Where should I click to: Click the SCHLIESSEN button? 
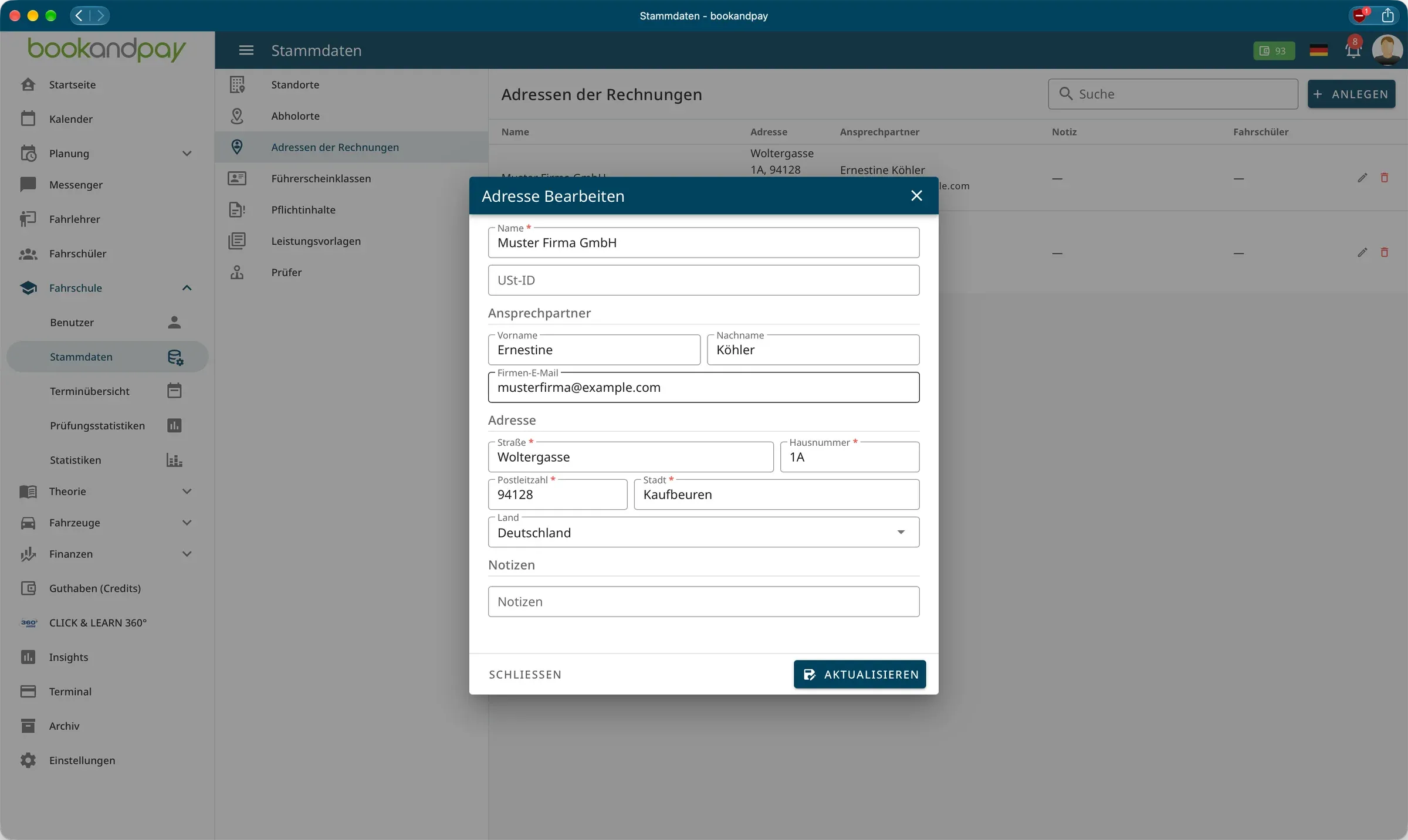tap(525, 675)
